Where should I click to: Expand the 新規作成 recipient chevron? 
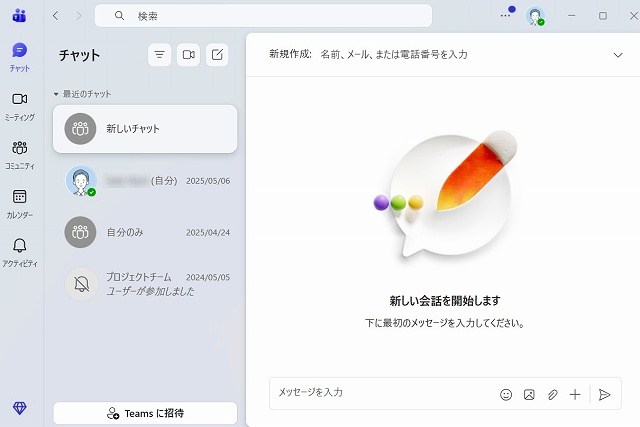pyautogui.click(x=617, y=55)
